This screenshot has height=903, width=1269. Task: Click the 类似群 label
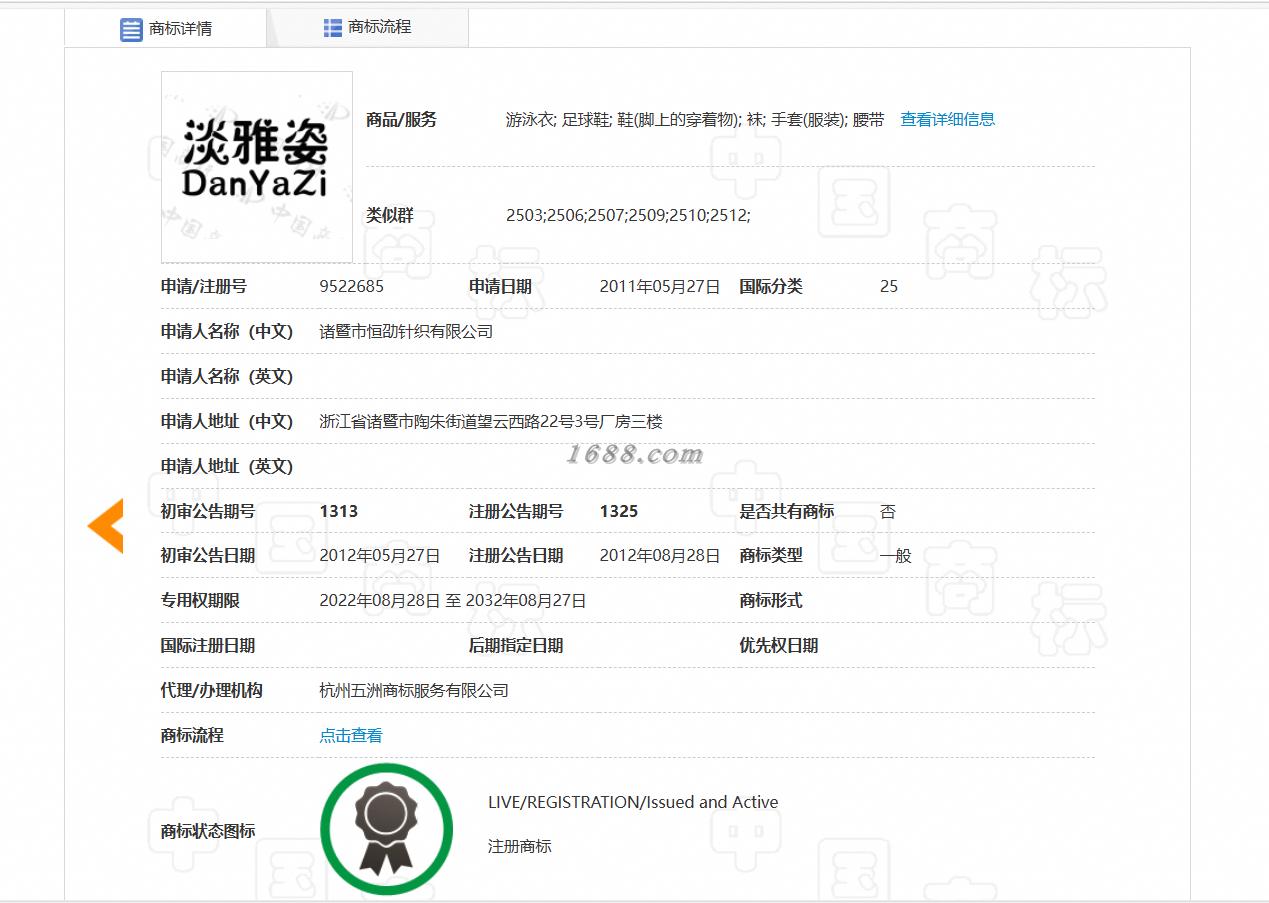coord(390,215)
